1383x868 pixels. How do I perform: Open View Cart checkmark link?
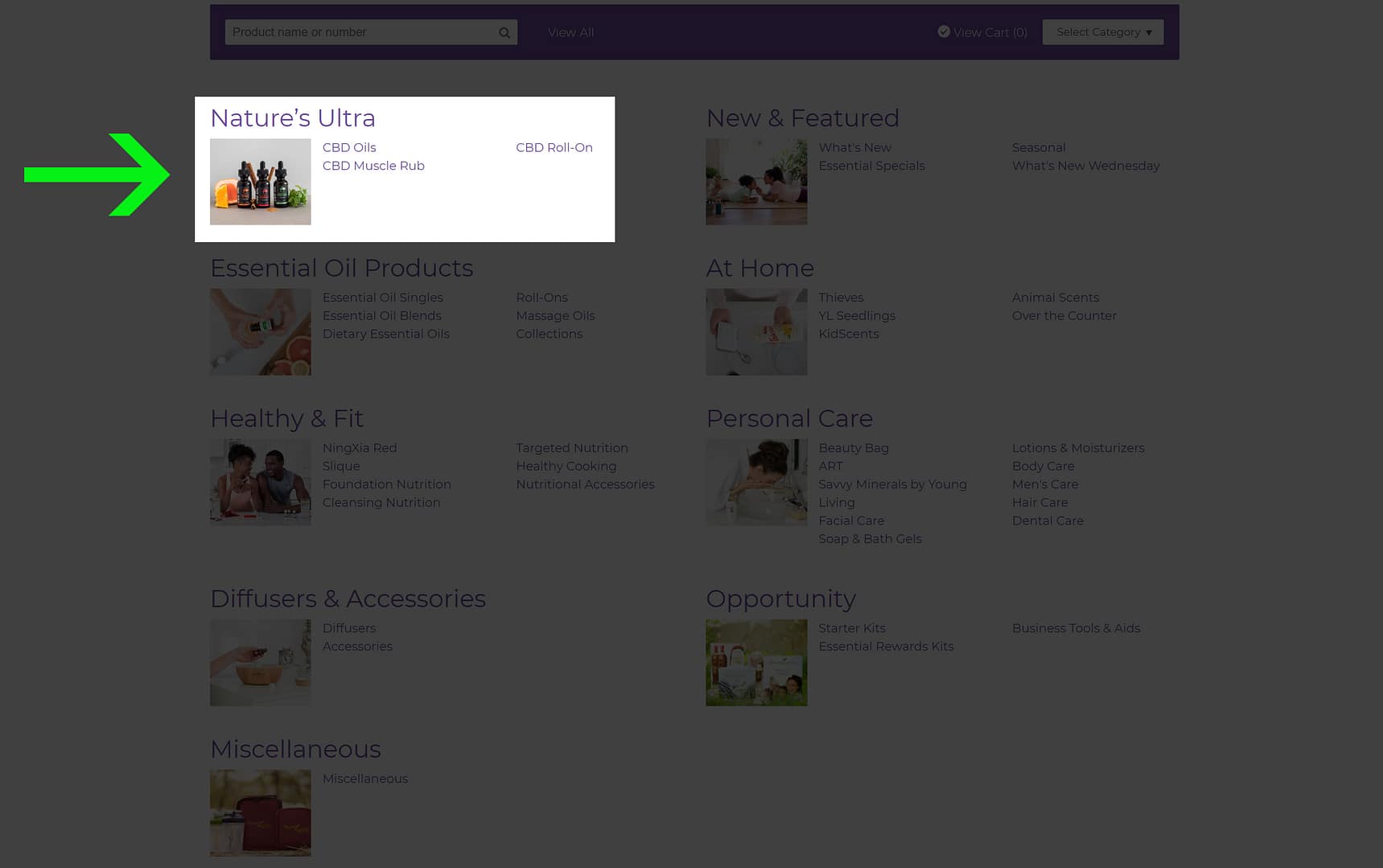[982, 32]
